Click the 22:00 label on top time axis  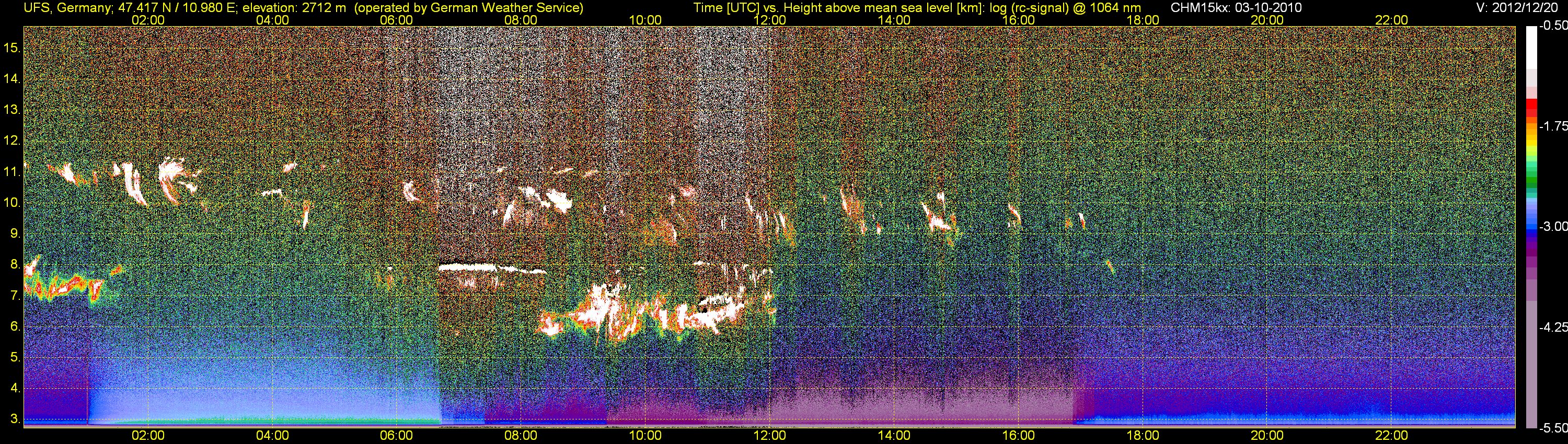1391,20
